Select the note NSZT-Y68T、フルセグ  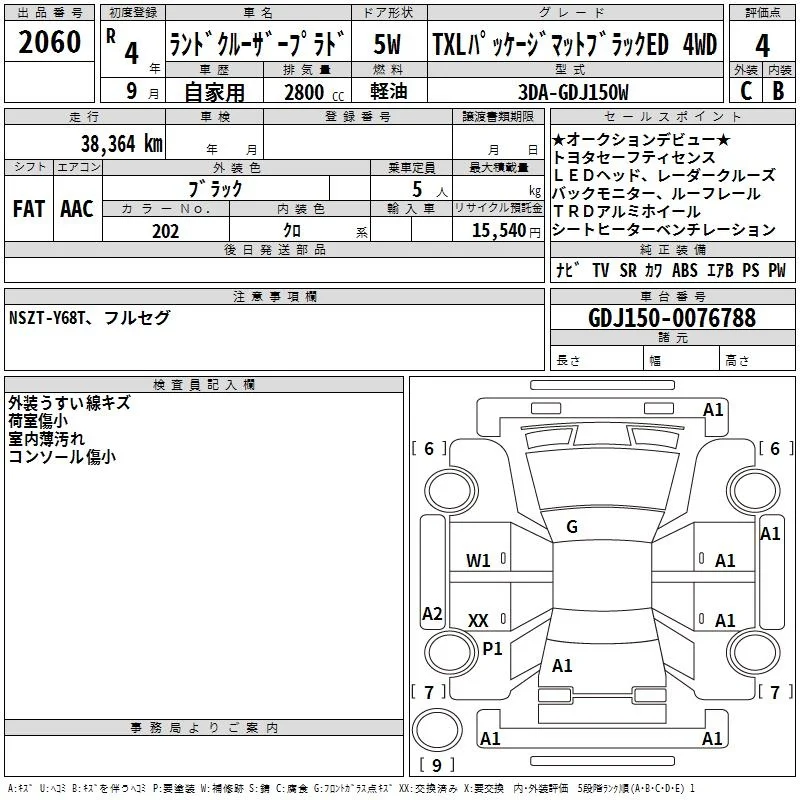89,318
